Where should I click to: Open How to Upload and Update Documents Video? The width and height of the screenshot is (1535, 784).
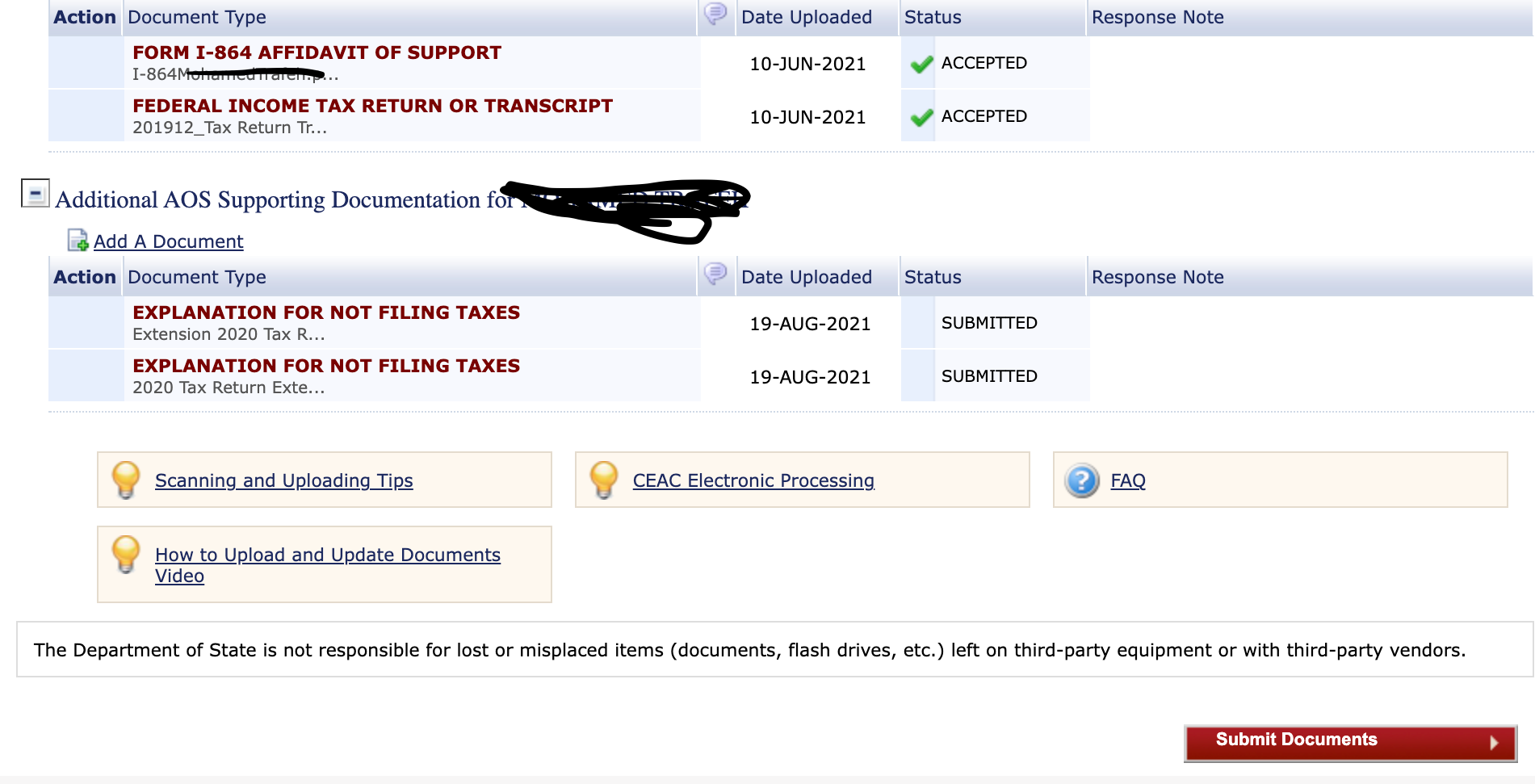click(x=328, y=565)
